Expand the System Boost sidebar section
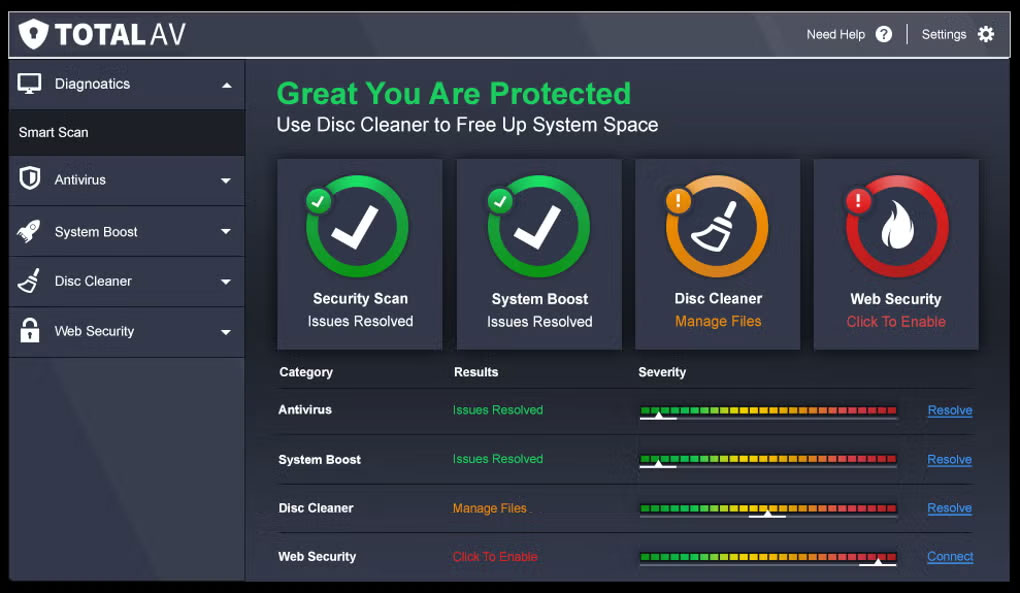This screenshot has width=1020, height=593. coord(228,231)
